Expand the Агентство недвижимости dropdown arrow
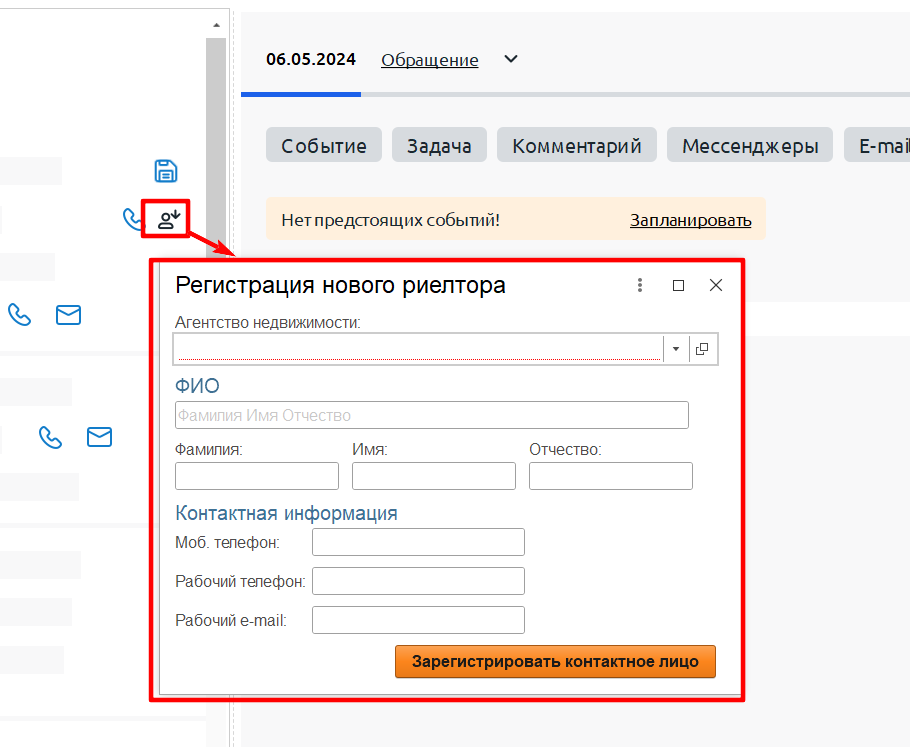The image size is (910, 747). (x=676, y=348)
